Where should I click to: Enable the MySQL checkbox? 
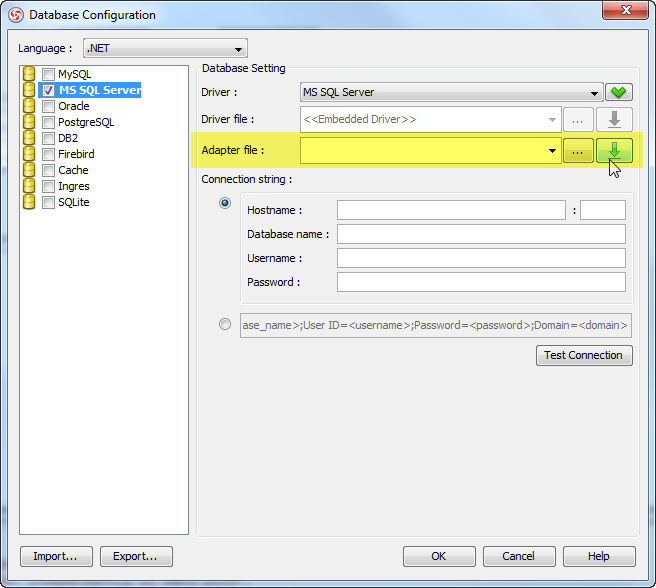click(48, 74)
